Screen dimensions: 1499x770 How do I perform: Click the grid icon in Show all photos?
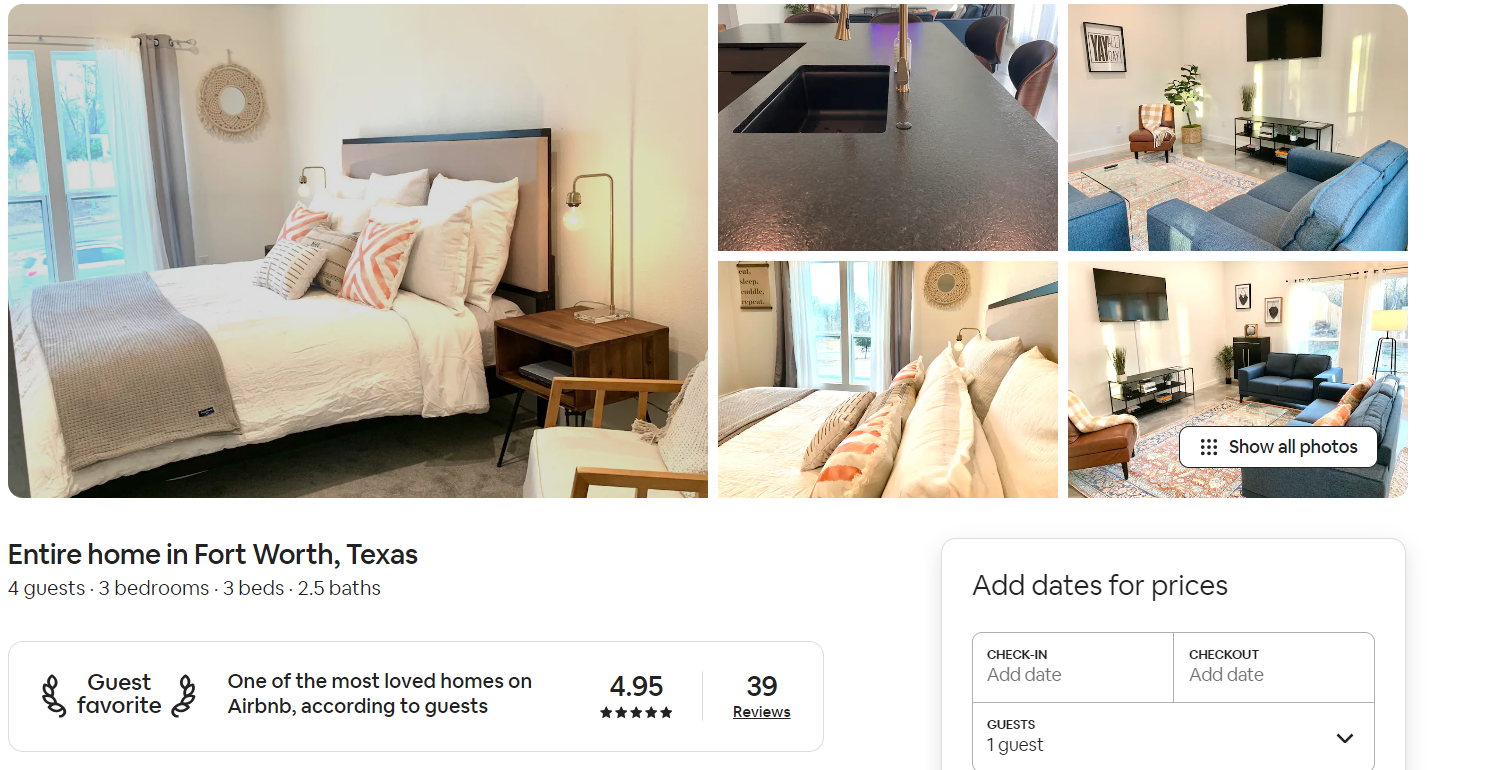pos(1208,447)
